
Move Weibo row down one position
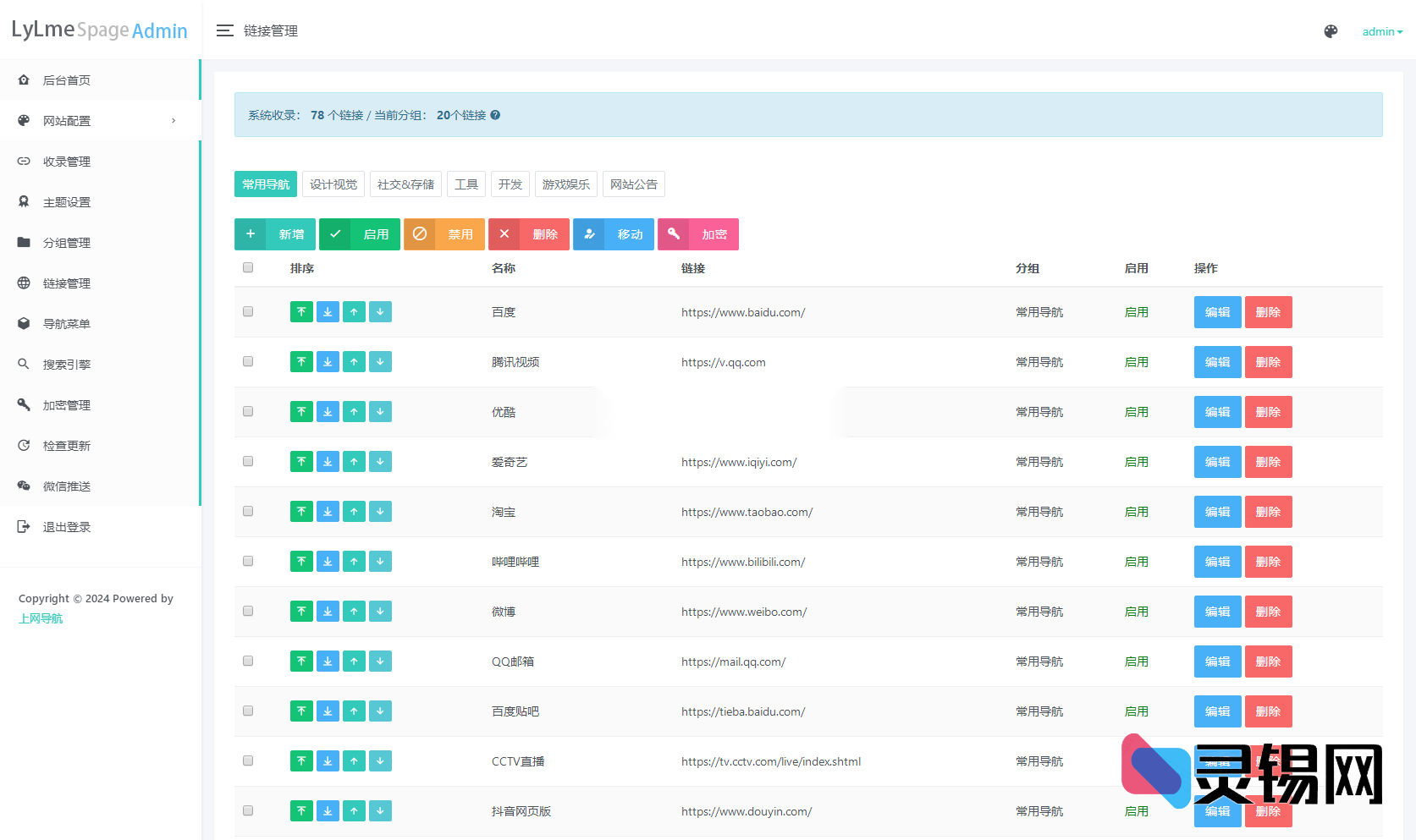click(380, 612)
